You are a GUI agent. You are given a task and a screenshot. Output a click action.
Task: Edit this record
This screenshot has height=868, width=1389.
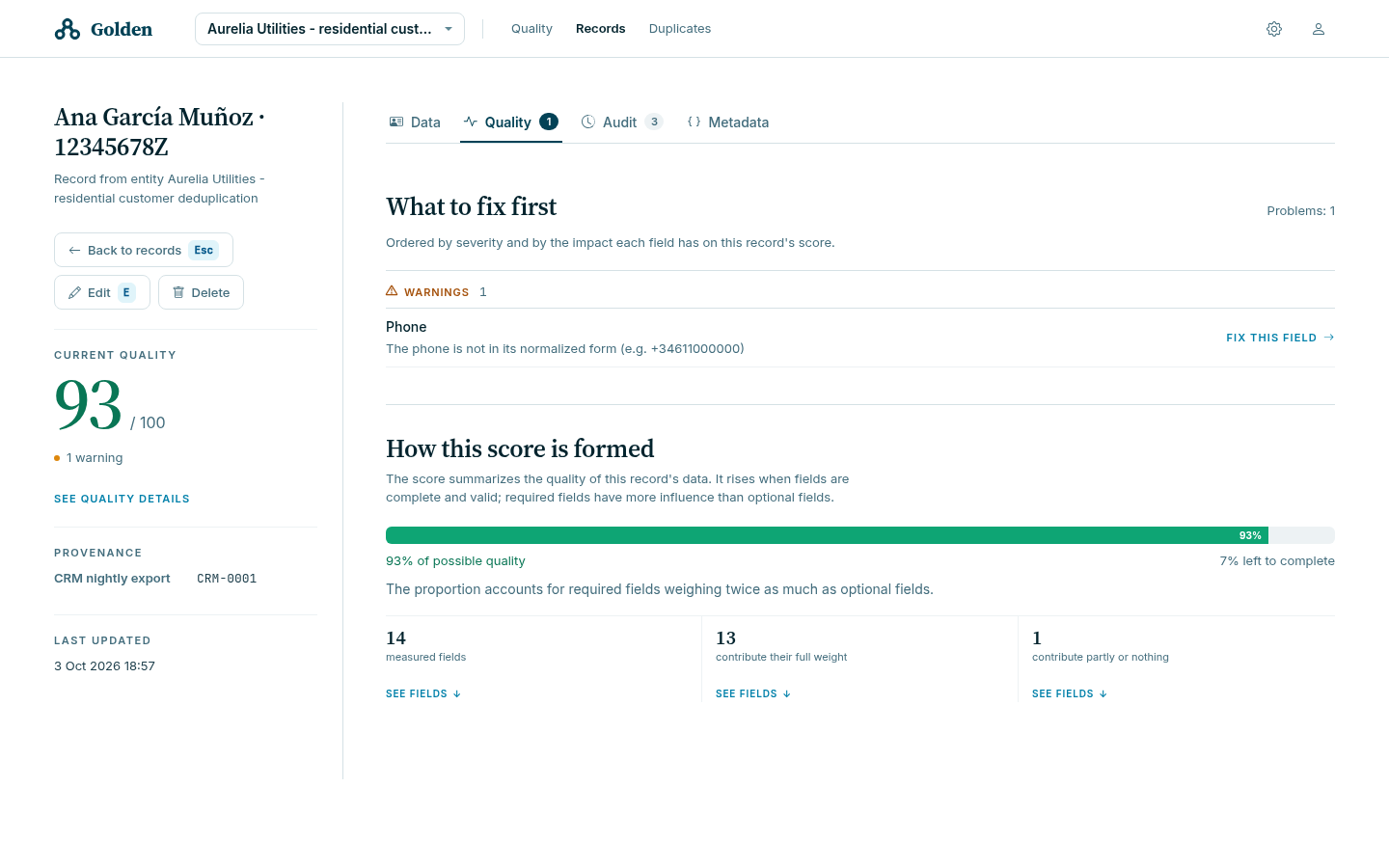tap(102, 292)
